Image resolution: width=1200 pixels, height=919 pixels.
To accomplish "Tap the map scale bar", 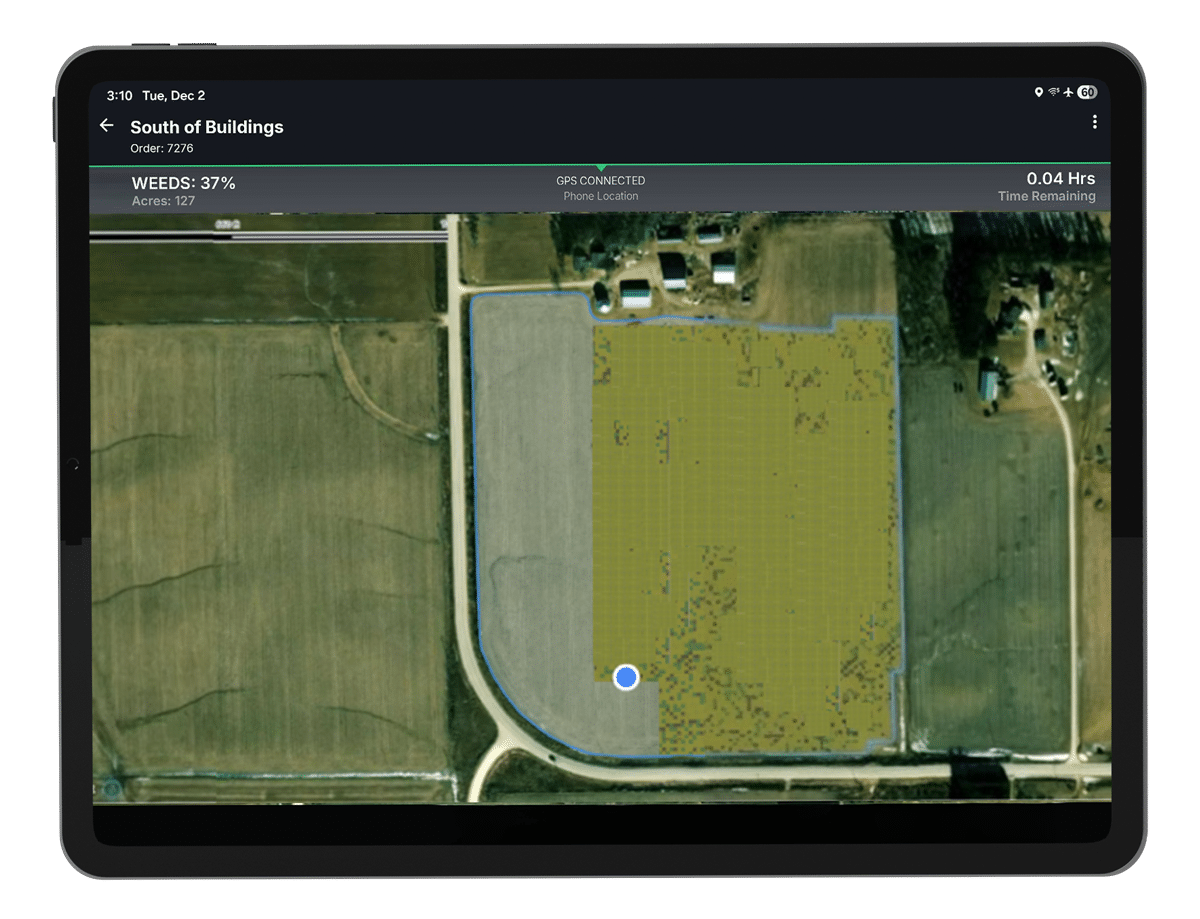I will coord(268,234).
